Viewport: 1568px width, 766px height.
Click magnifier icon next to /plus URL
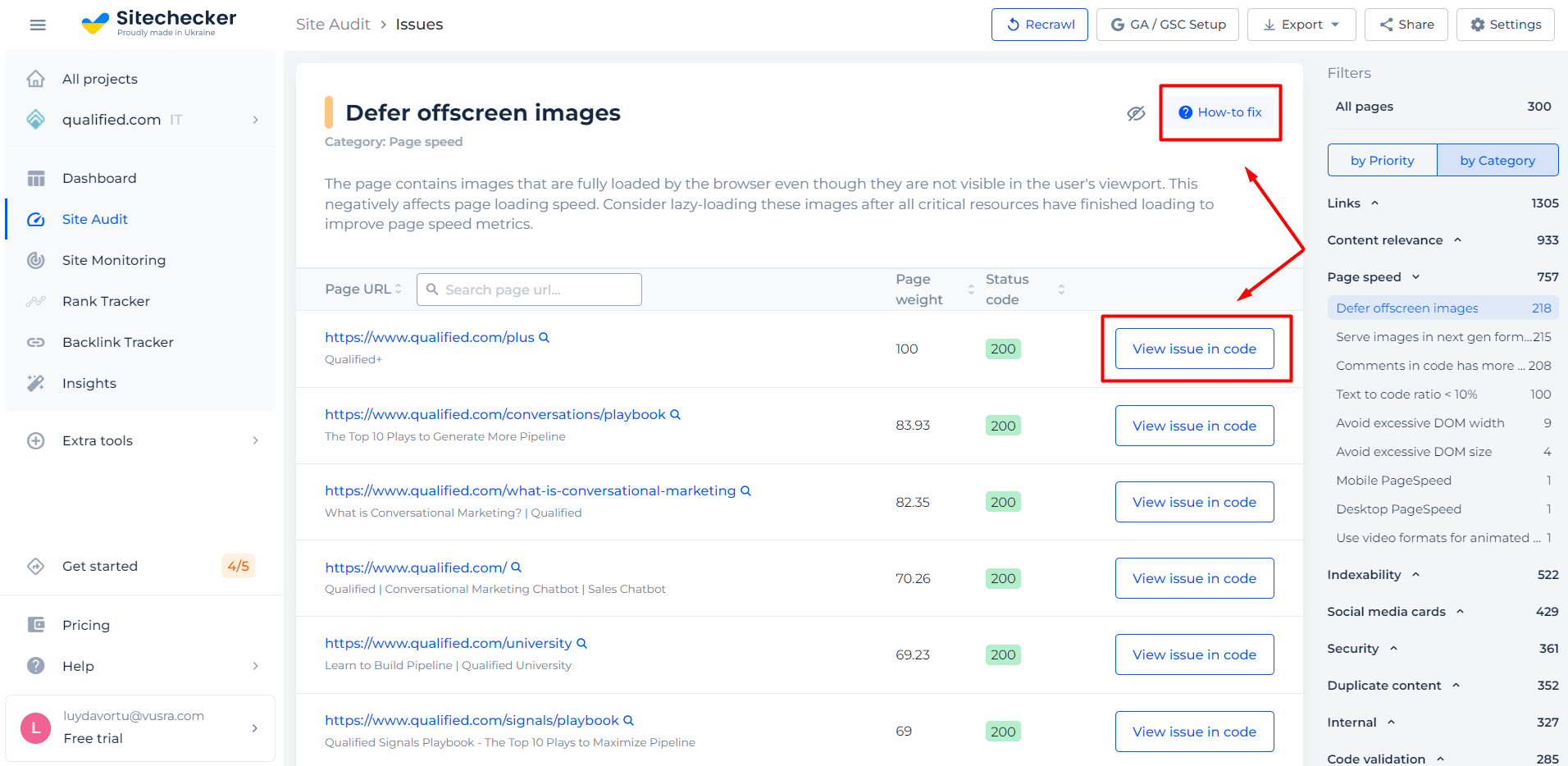[x=544, y=337]
